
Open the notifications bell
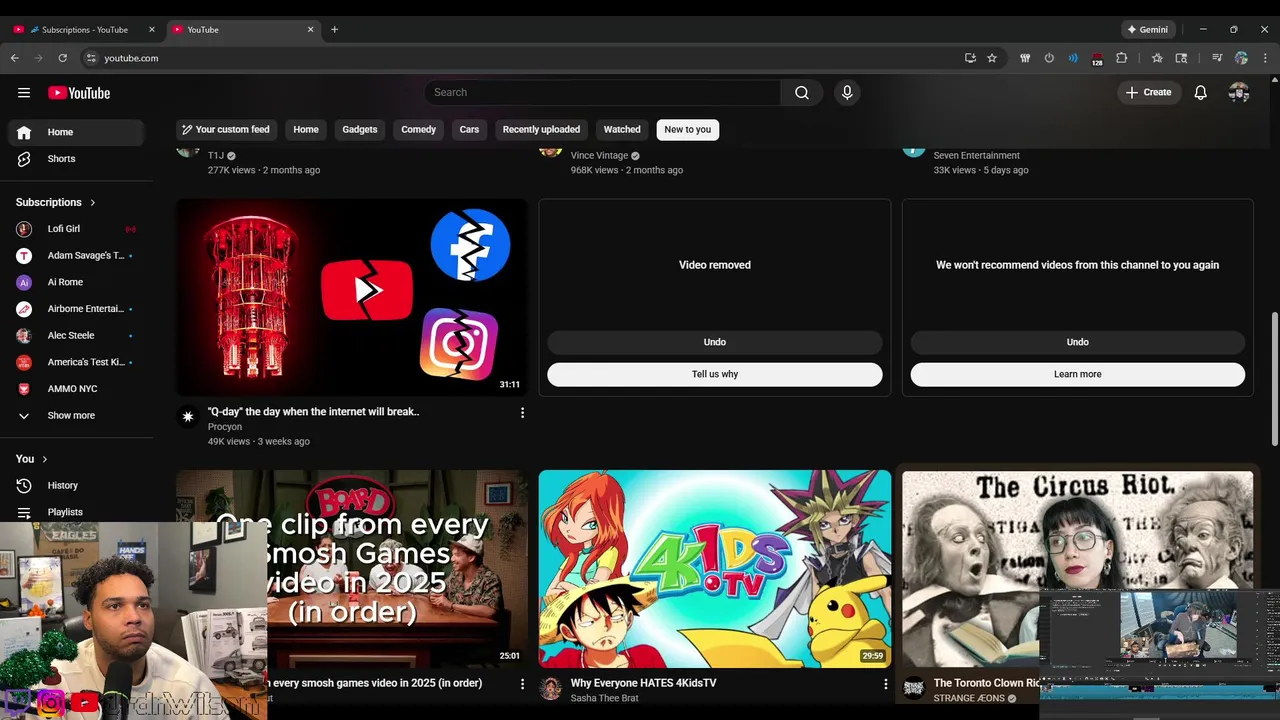1201,93
